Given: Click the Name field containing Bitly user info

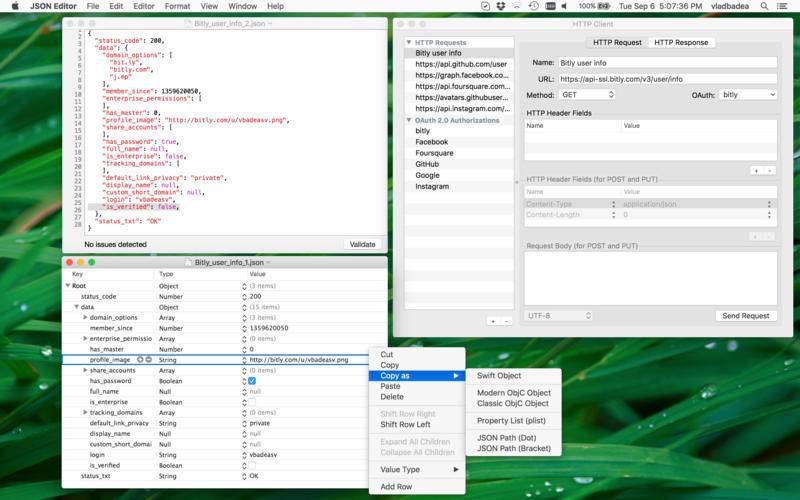Looking at the screenshot, I should pos(667,63).
